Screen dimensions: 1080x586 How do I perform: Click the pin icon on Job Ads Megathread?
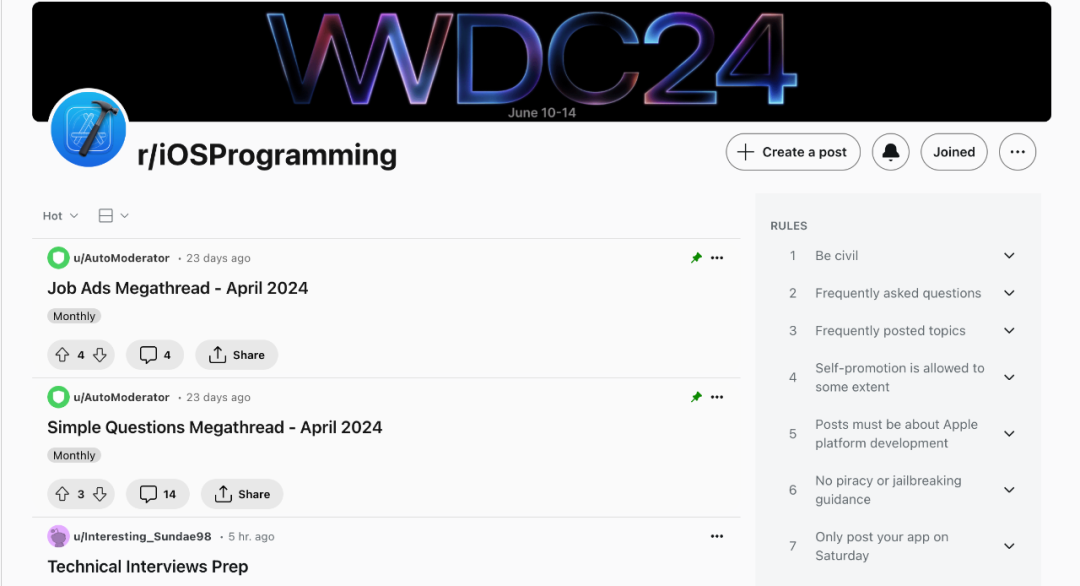pos(696,258)
